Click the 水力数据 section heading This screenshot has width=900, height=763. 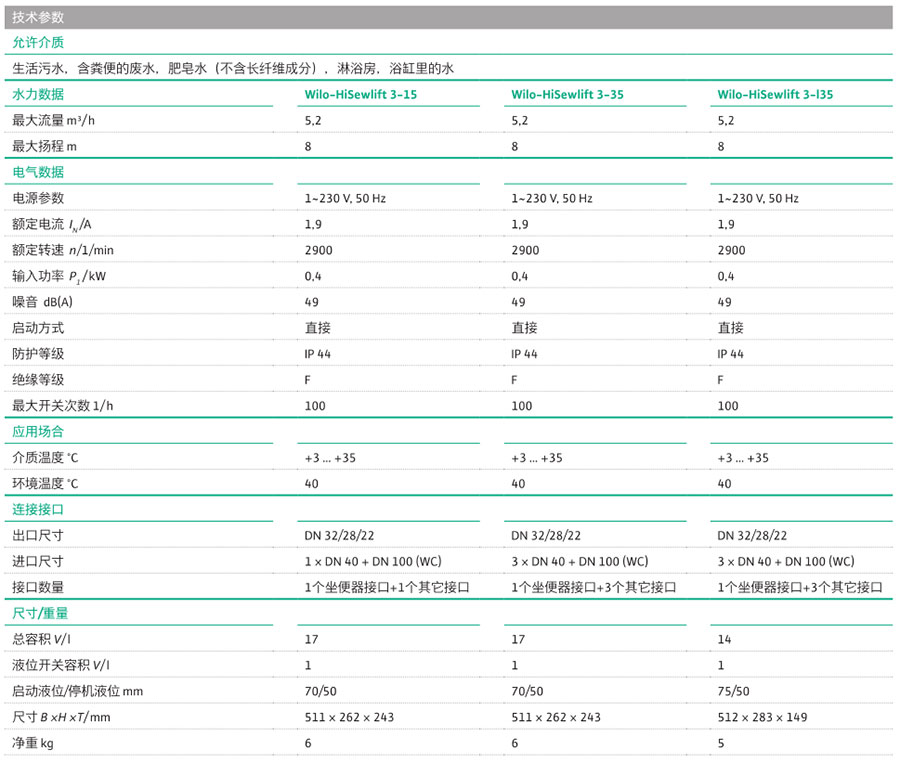click(38, 95)
